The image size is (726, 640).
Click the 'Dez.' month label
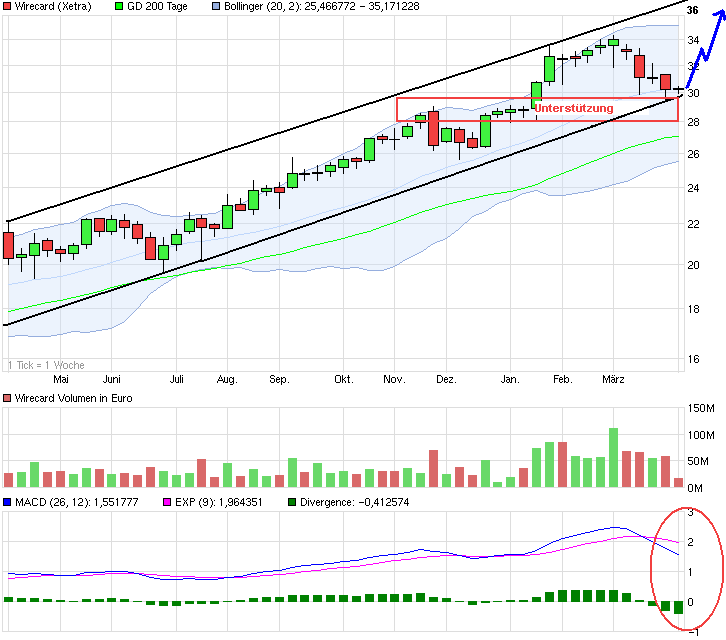coord(446,379)
